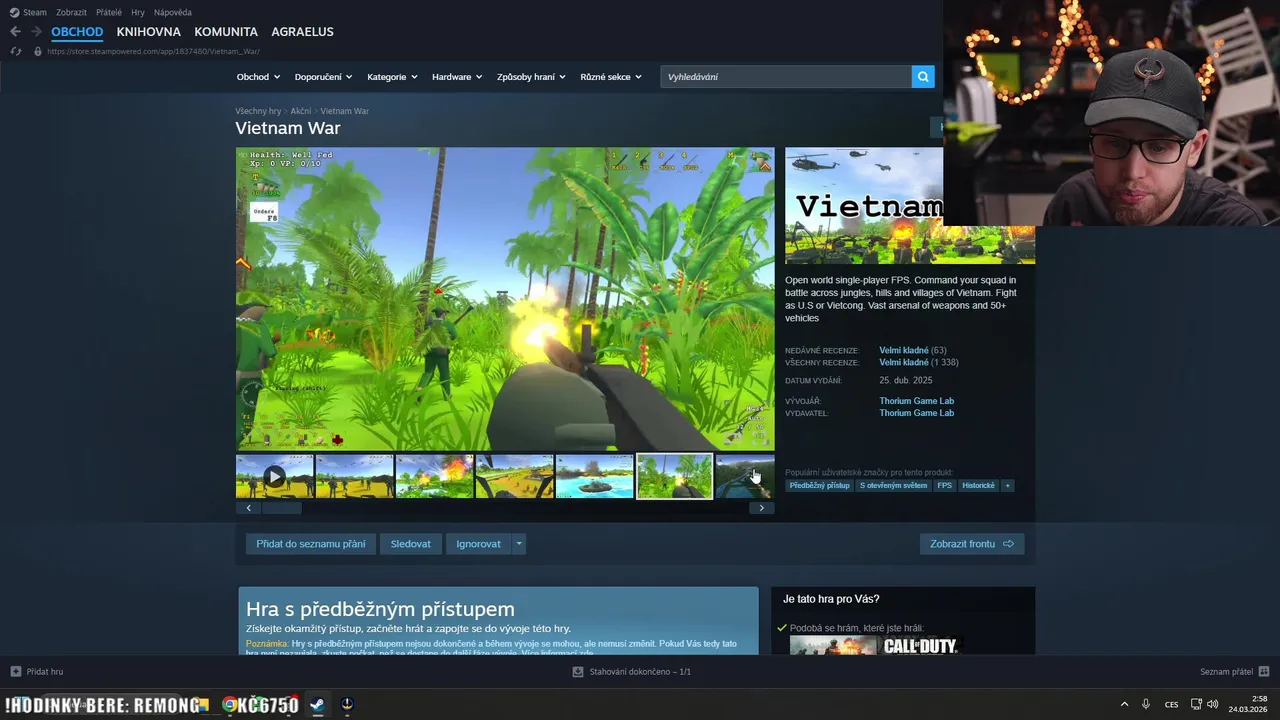The height and width of the screenshot is (720, 1280).
Task: Switch to the KNIHOVNA tab
Action: (148, 32)
